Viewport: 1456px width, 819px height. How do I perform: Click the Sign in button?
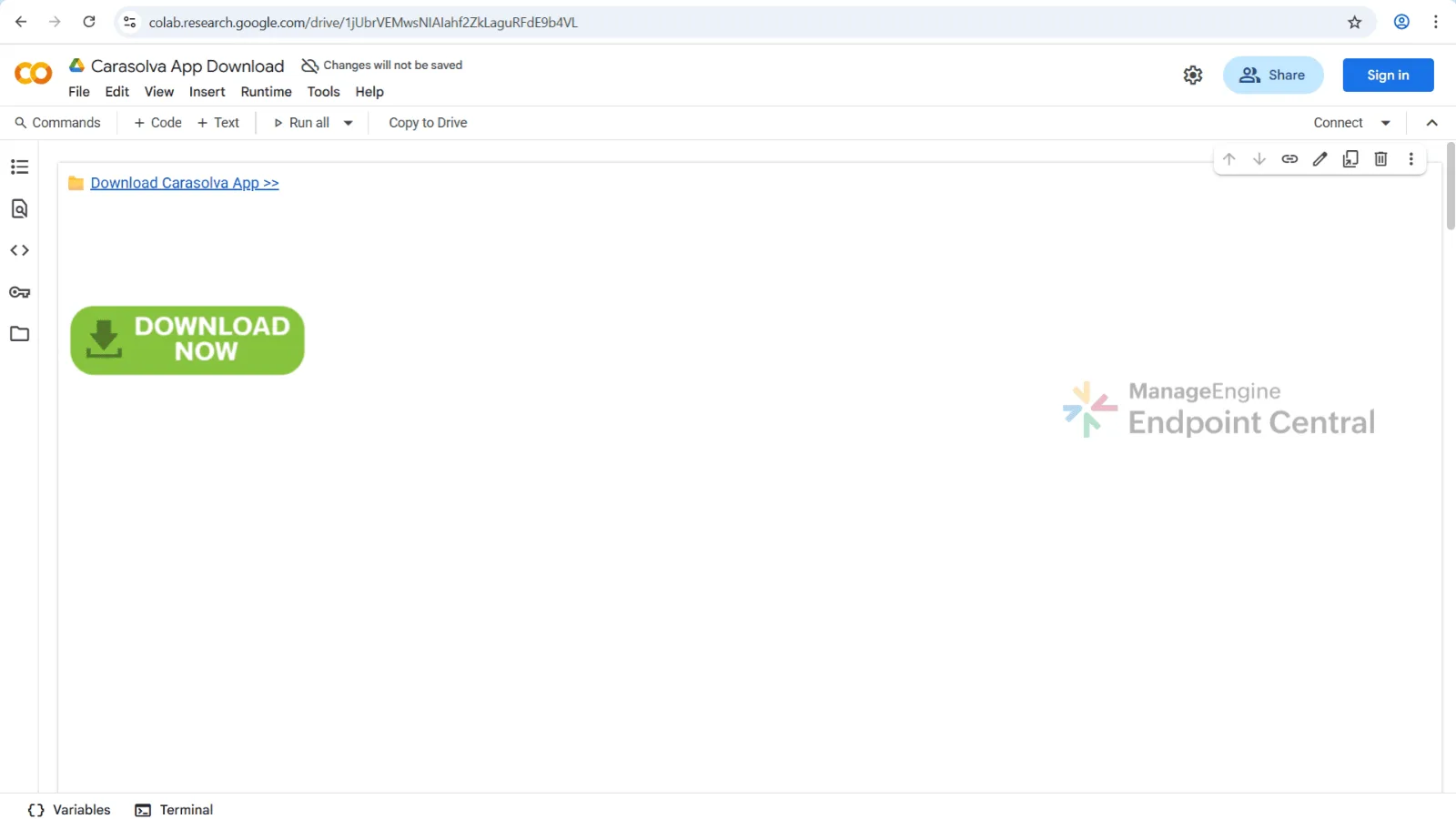tap(1389, 76)
